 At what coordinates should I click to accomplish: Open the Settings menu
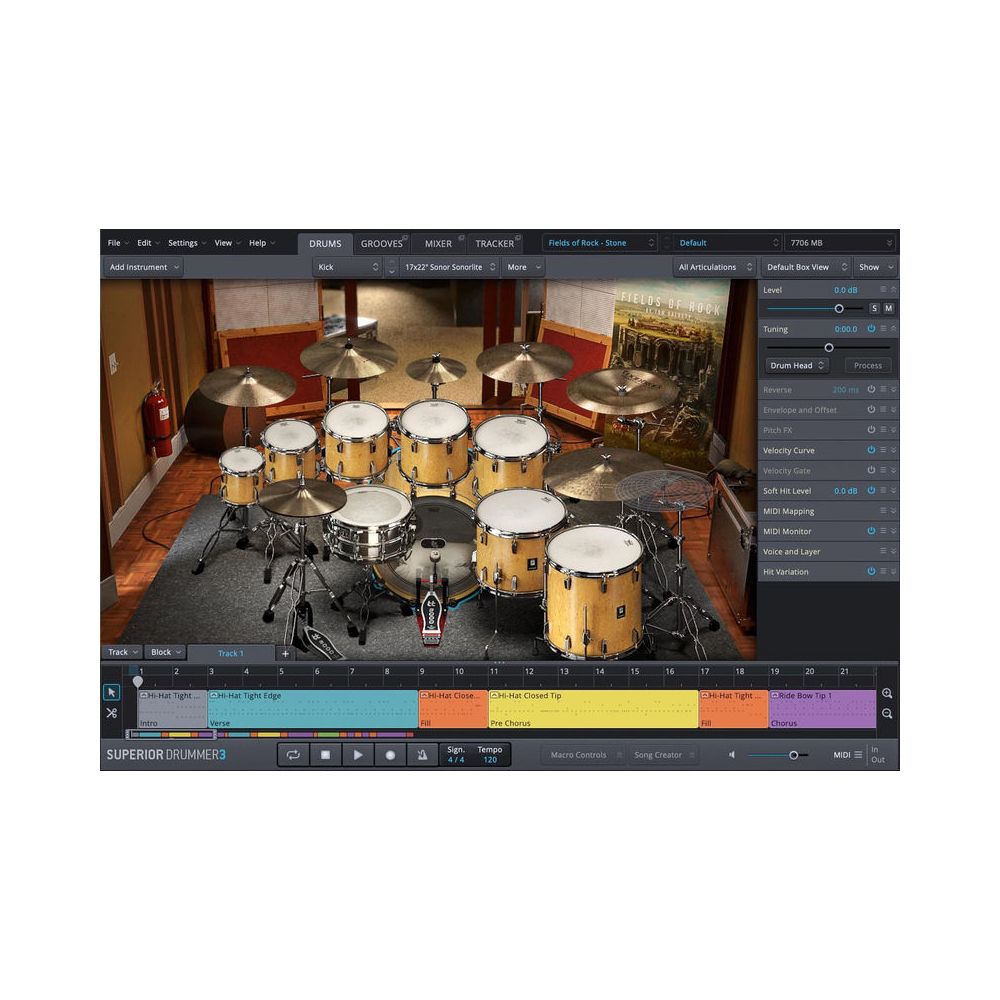(184, 242)
